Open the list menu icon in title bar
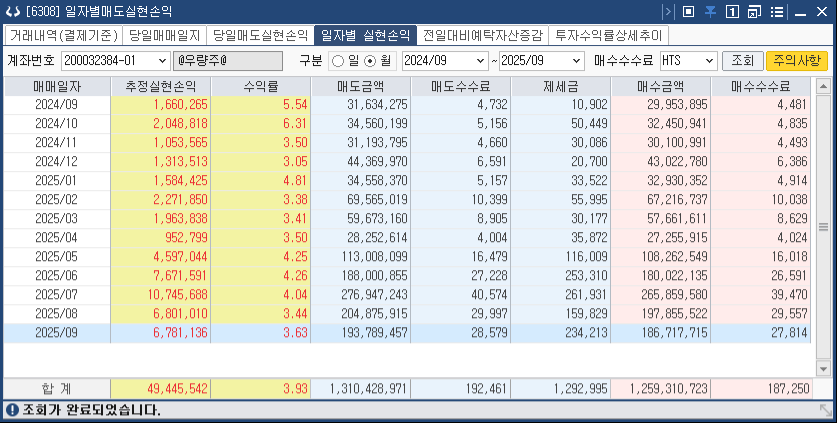Image resolution: width=837 pixels, height=423 pixels. point(776,12)
